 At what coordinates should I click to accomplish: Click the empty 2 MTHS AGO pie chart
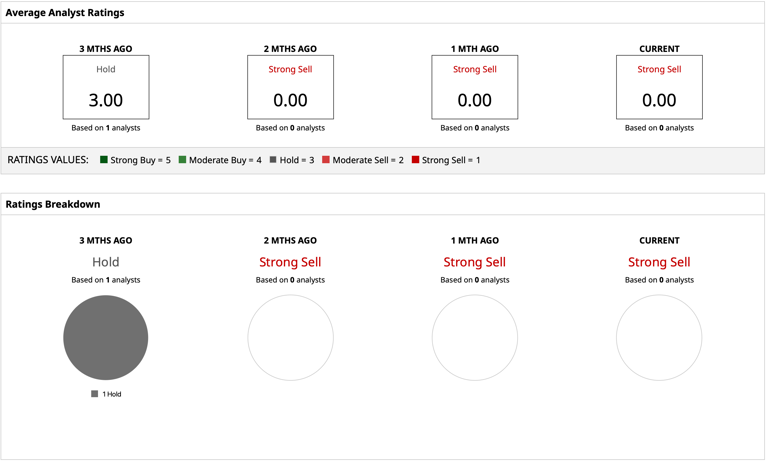click(290, 338)
